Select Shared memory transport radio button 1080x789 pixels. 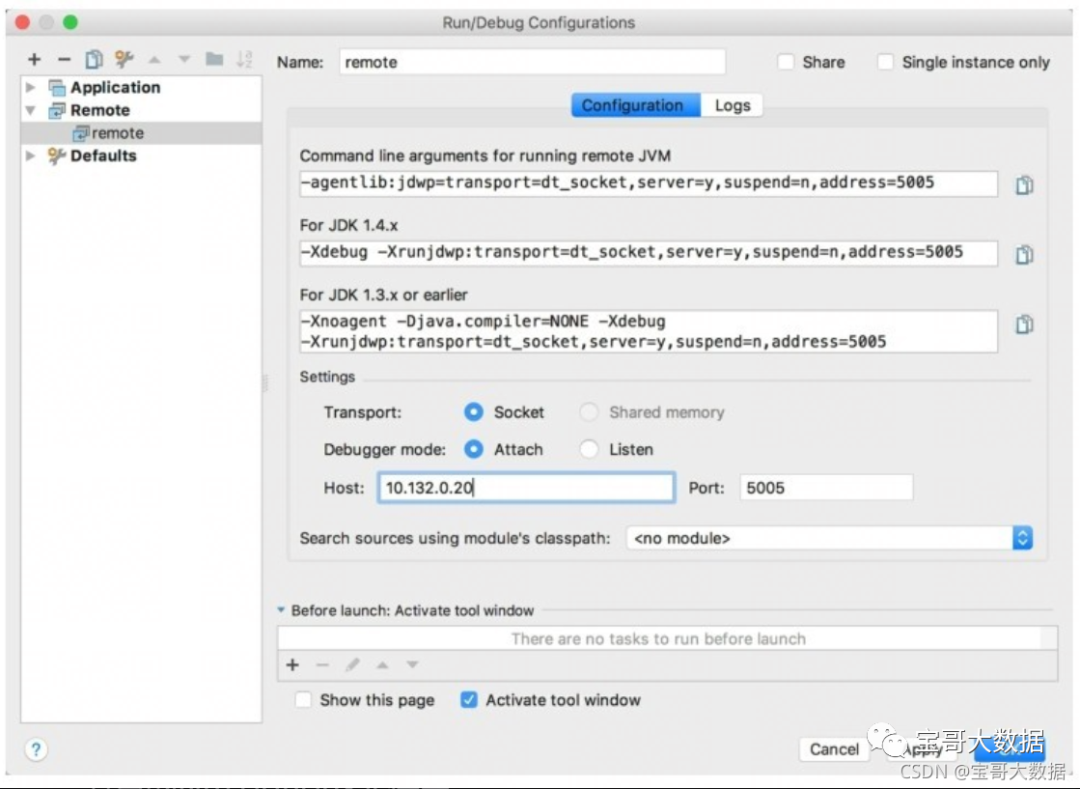(x=589, y=412)
